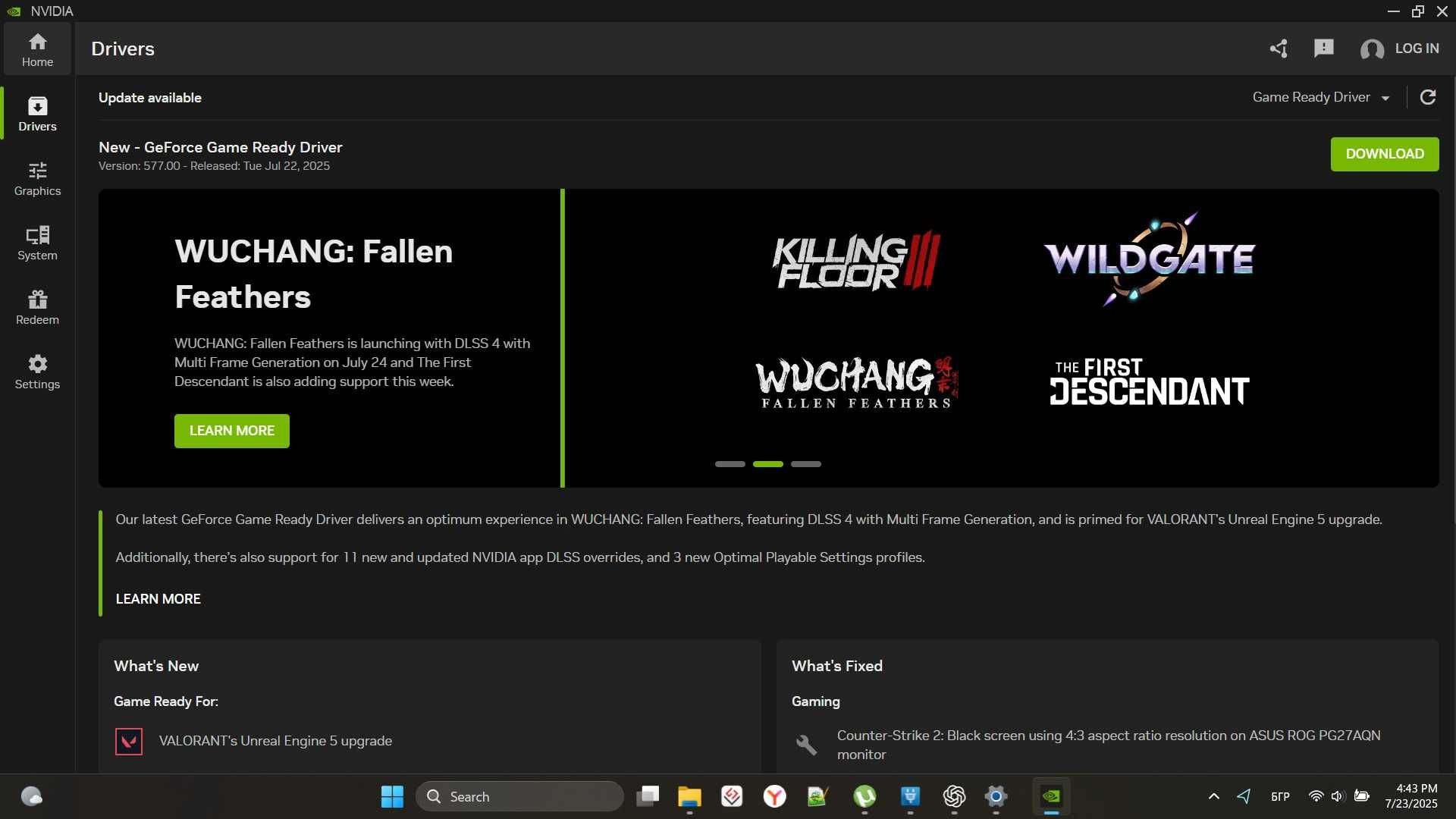Refresh the driver update check

click(x=1428, y=97)
